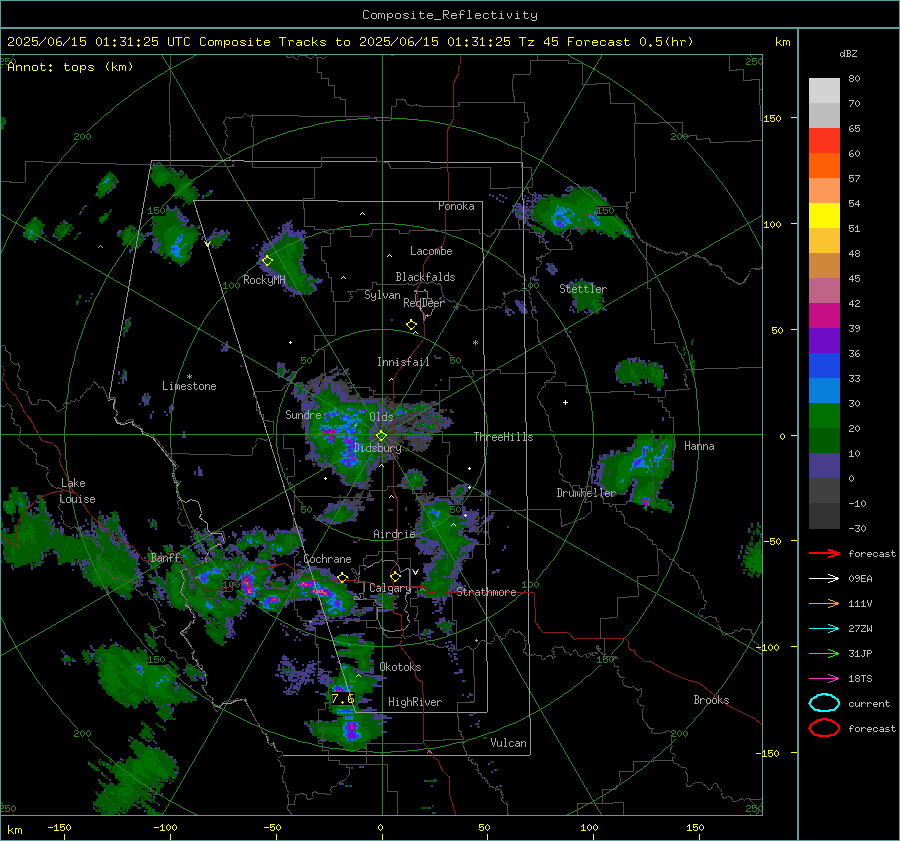The image size is (900, 841).
Task: Click the Hanna city label
Action: (699, 446)
